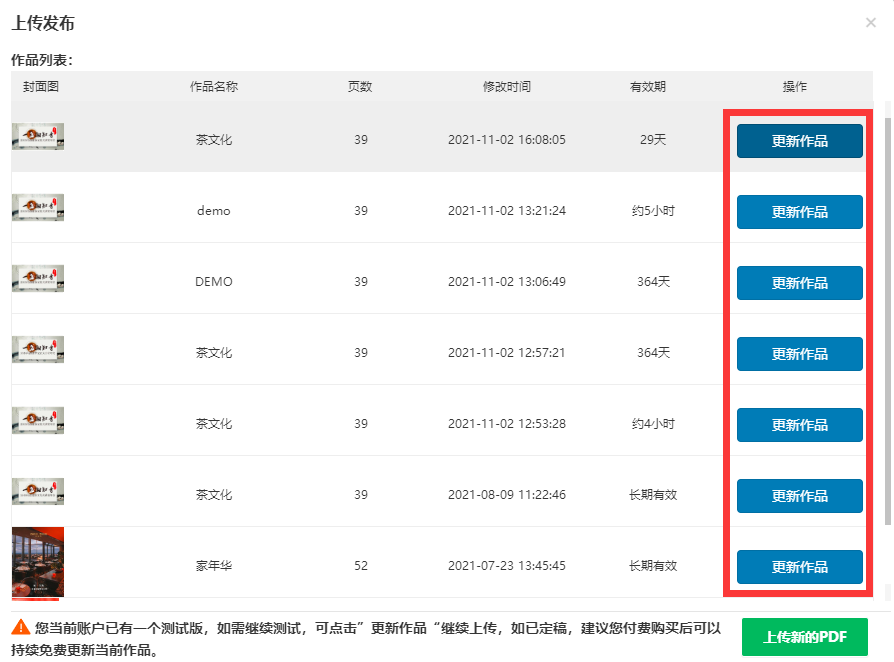Click the cover thumbnail of the 29天 茶文化 work
Image resolution: width=894 pixels, height=662 pixels.
[38, 137]
